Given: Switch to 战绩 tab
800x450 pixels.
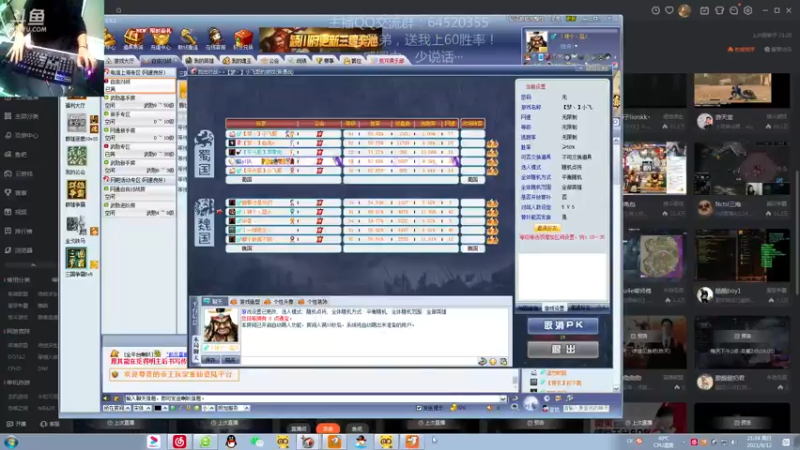Looking at the screenshot, I should (x=298, y=61).
